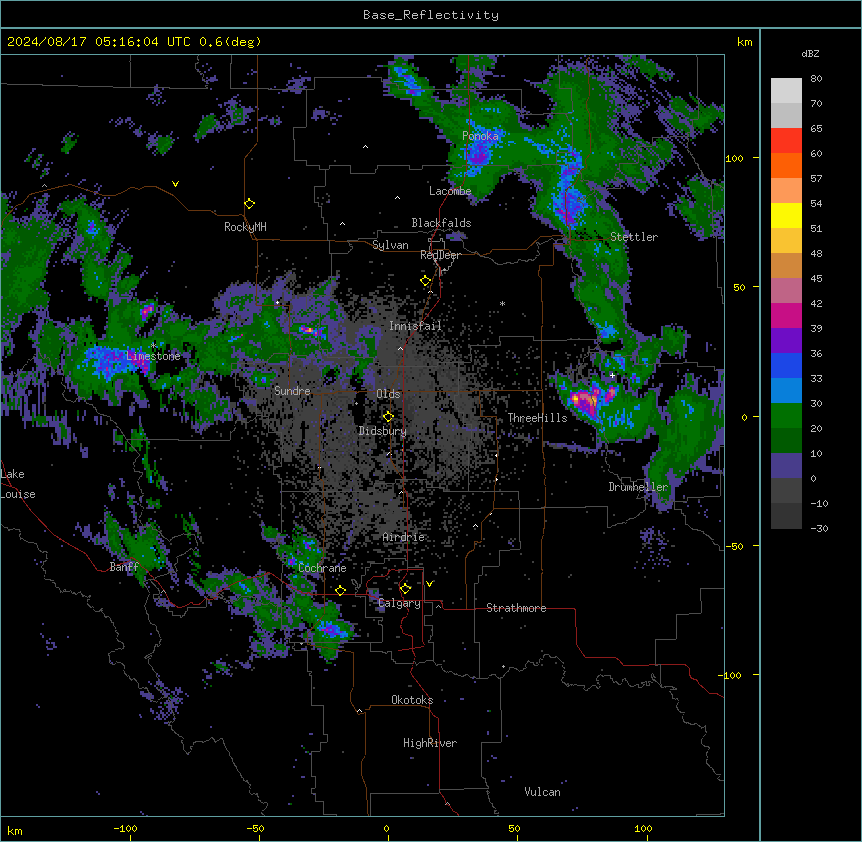Click the Okotoks label
The image size is (862, 842).
click(x=412, y=700)
